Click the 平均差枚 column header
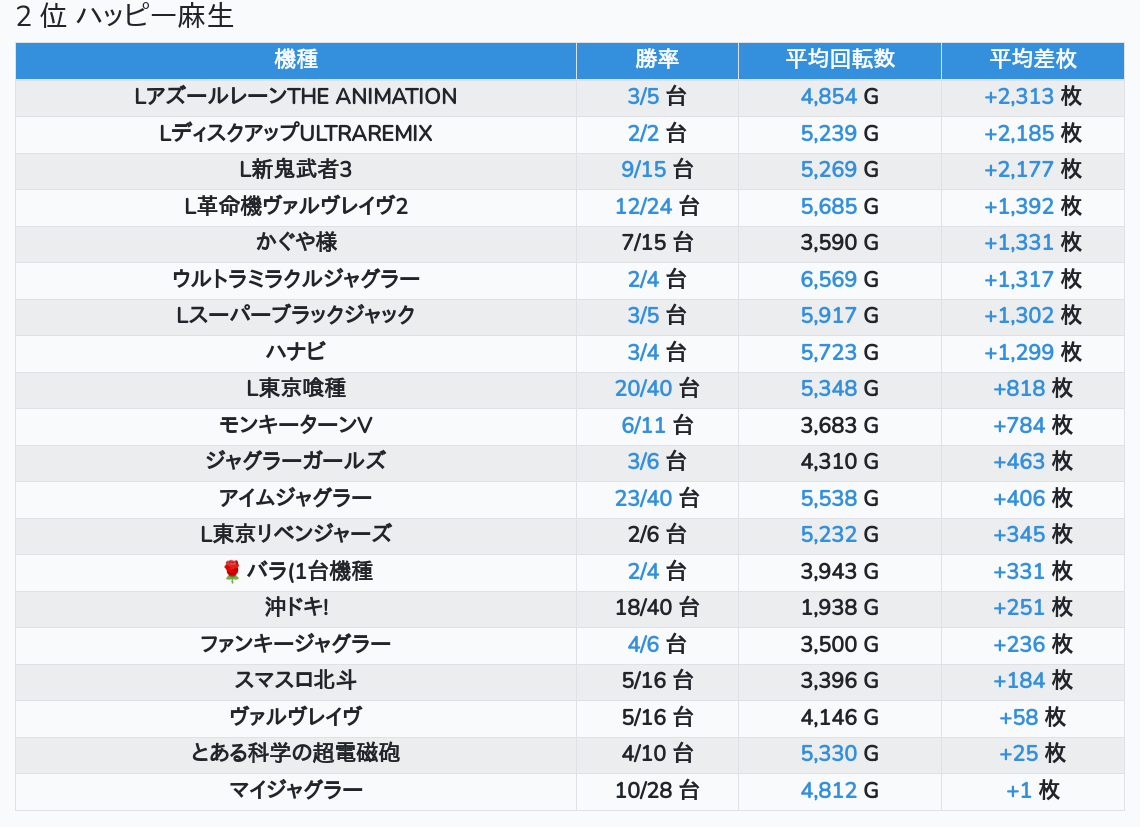This screenshot has width=1140, height=827. pos(1033,60)
